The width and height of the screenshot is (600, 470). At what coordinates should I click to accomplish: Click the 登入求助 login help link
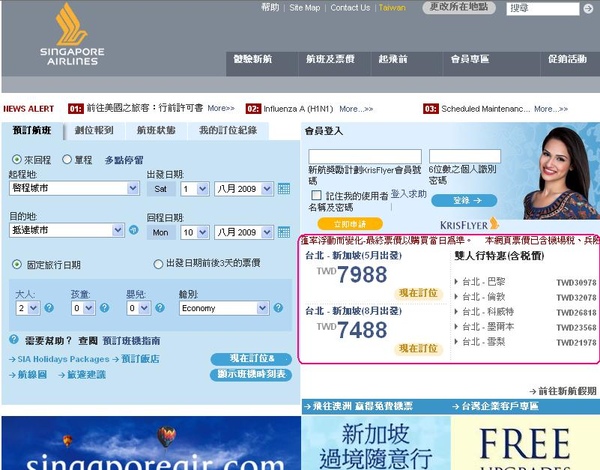tap(408, 194)
